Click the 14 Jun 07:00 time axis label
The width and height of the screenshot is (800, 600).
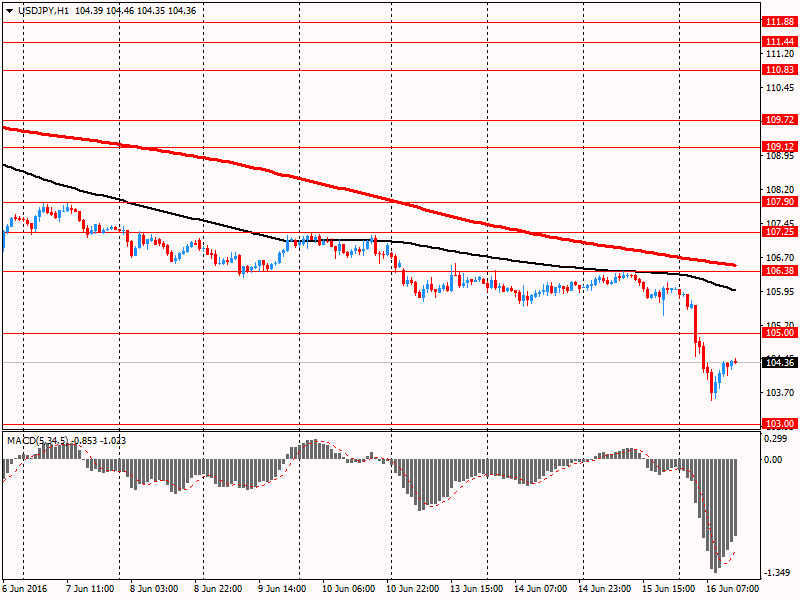pyautogui.click(x=540, y=589)
